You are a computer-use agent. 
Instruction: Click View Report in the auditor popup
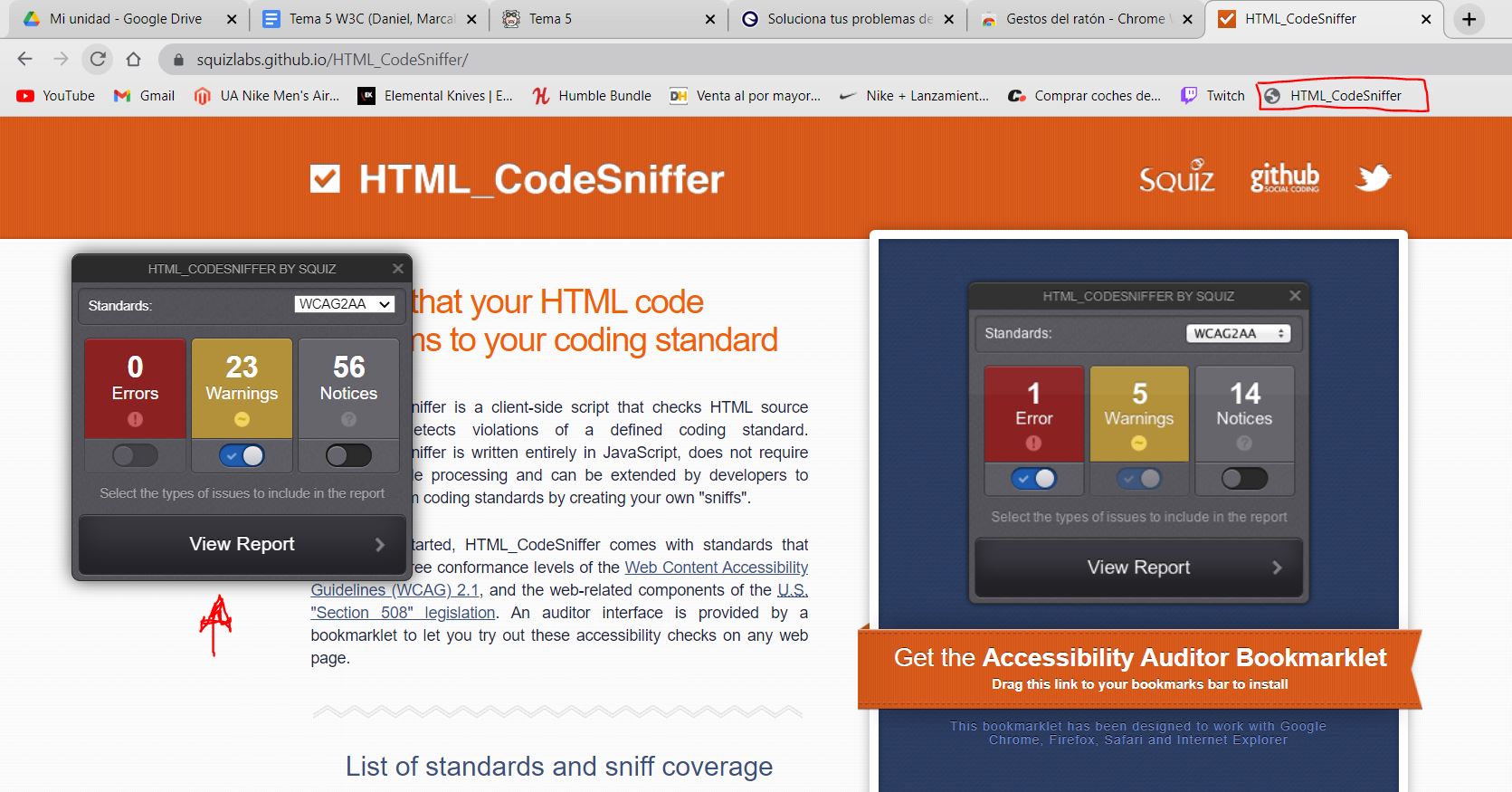(242, 544)
